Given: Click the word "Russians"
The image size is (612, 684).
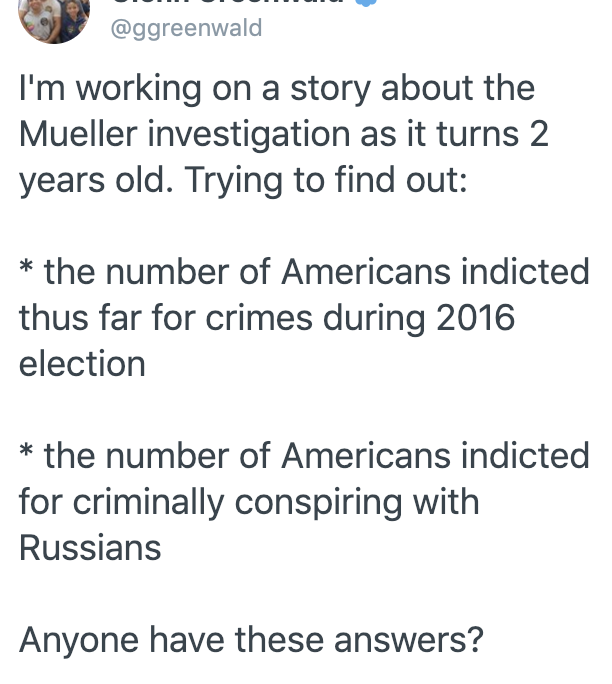Looking at the screenshot, I should [90, 547].
